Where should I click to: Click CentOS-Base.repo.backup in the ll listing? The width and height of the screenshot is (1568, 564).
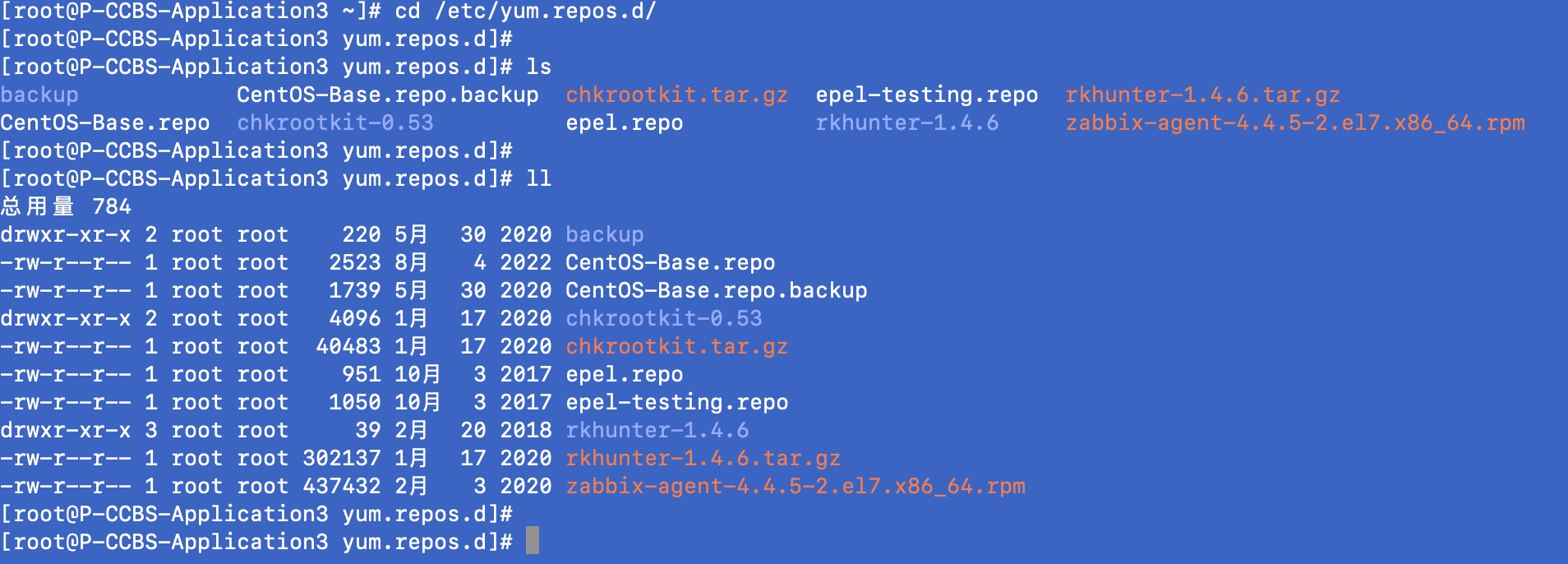point(717,290)
